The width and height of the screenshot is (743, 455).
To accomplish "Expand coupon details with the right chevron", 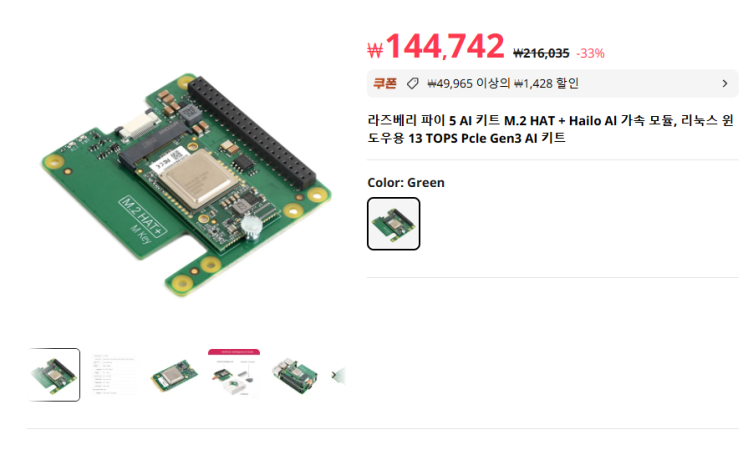I will (725, 83).
